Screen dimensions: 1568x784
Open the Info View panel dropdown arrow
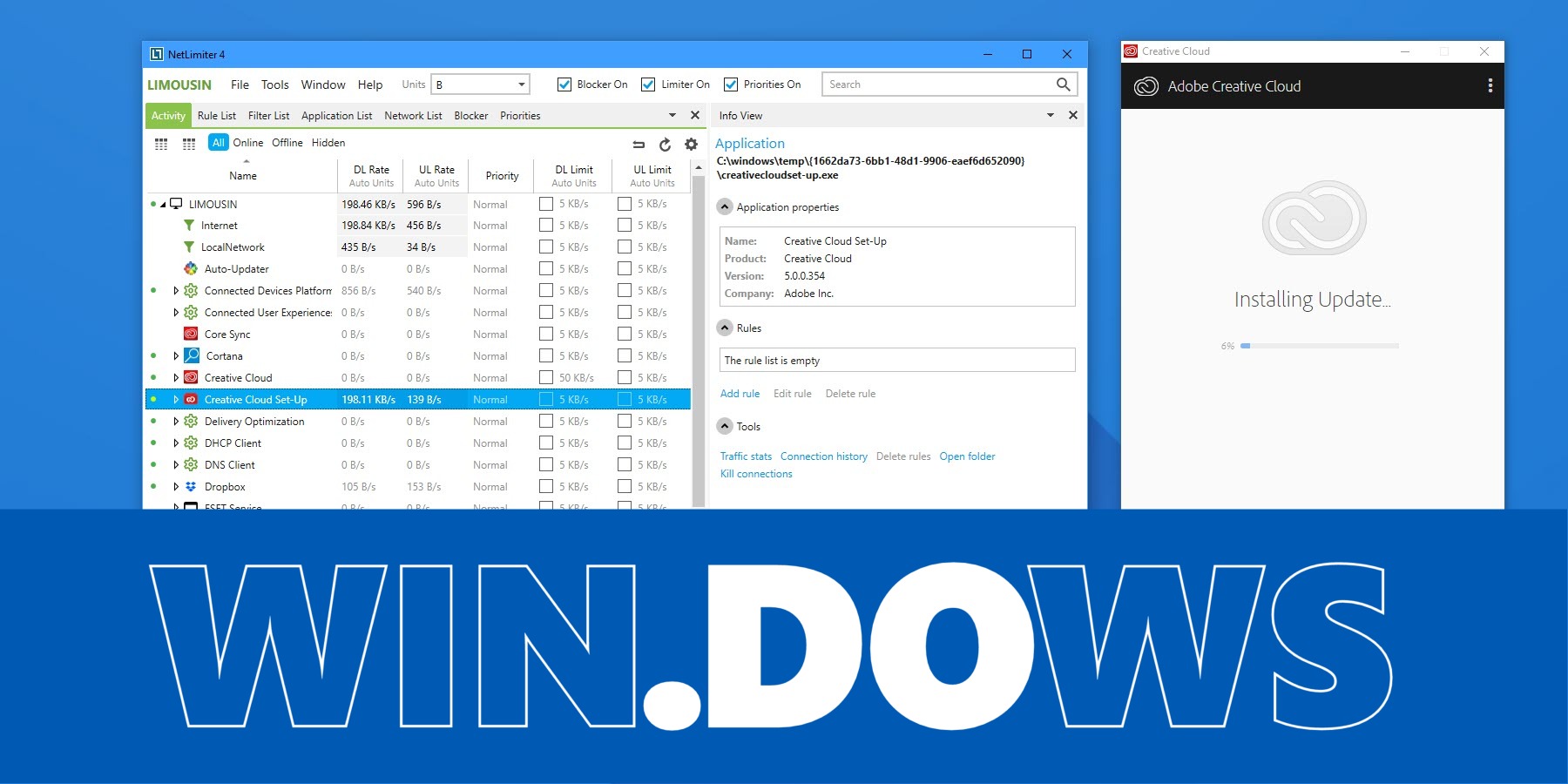[1051, 115]
